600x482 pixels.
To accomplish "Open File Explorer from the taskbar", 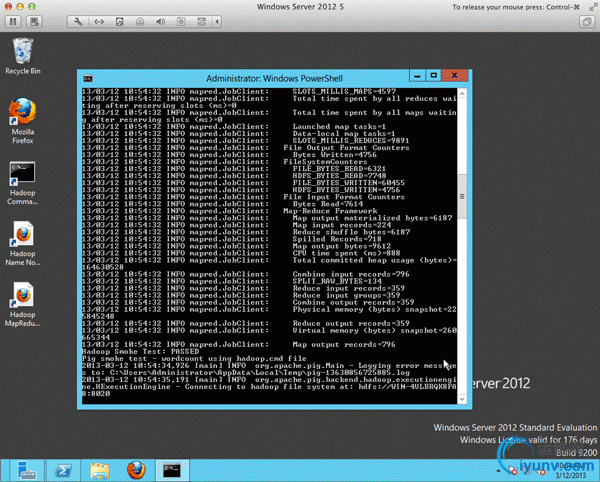I will [x=99, y=470].
